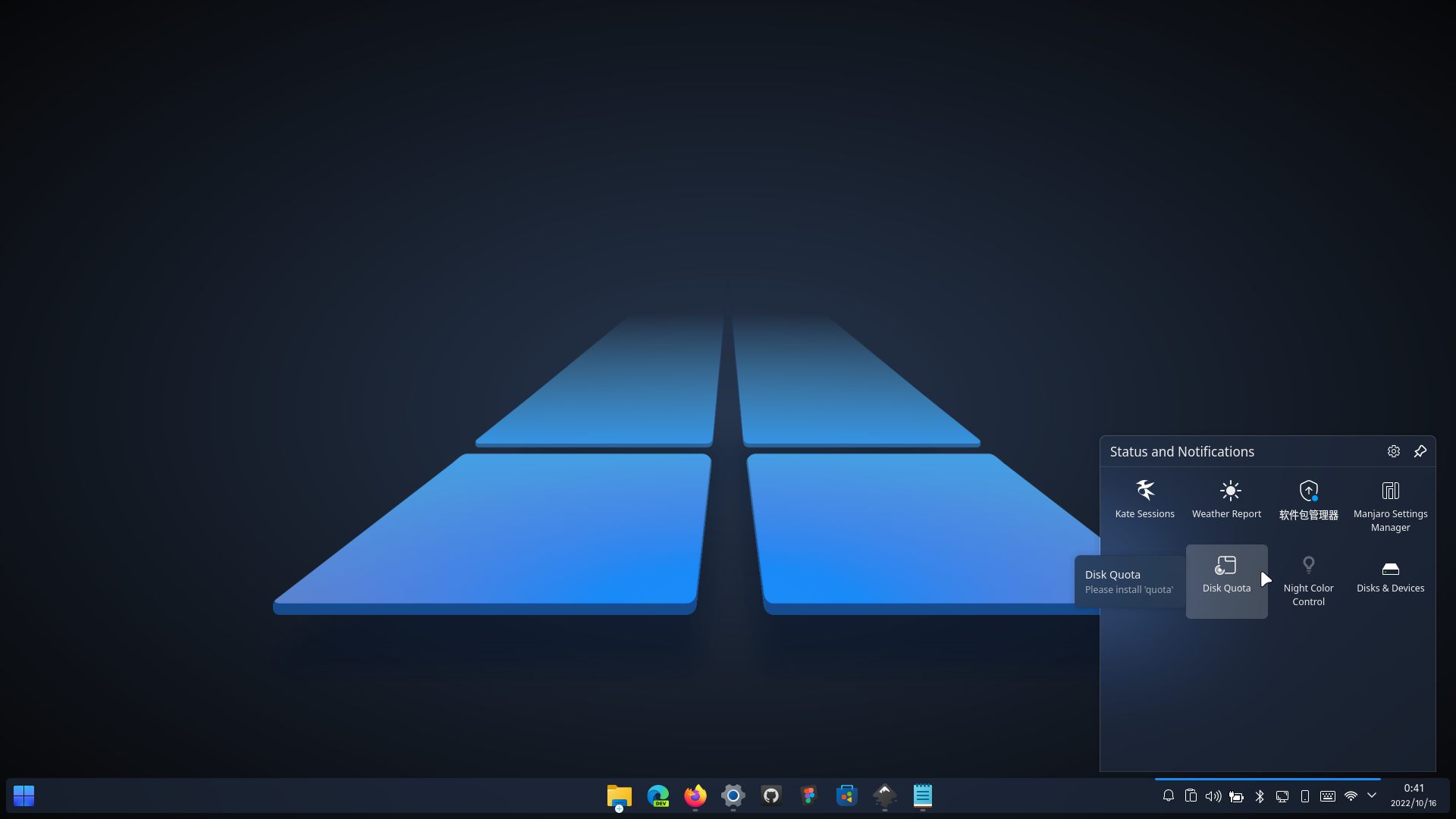1456x819 pixels.
Task: Open the notepad text editor icon
Action: (x=923, y=796)
